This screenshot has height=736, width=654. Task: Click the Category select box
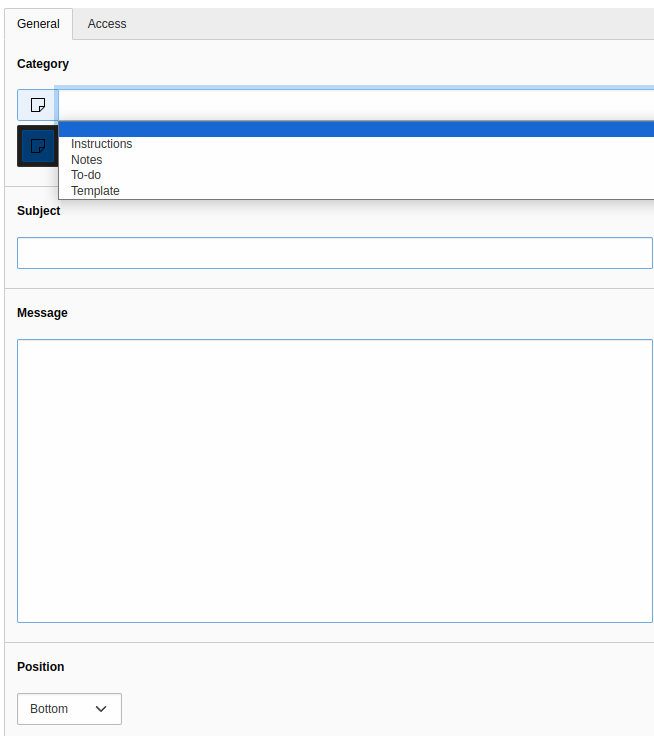tap(355, 105)
